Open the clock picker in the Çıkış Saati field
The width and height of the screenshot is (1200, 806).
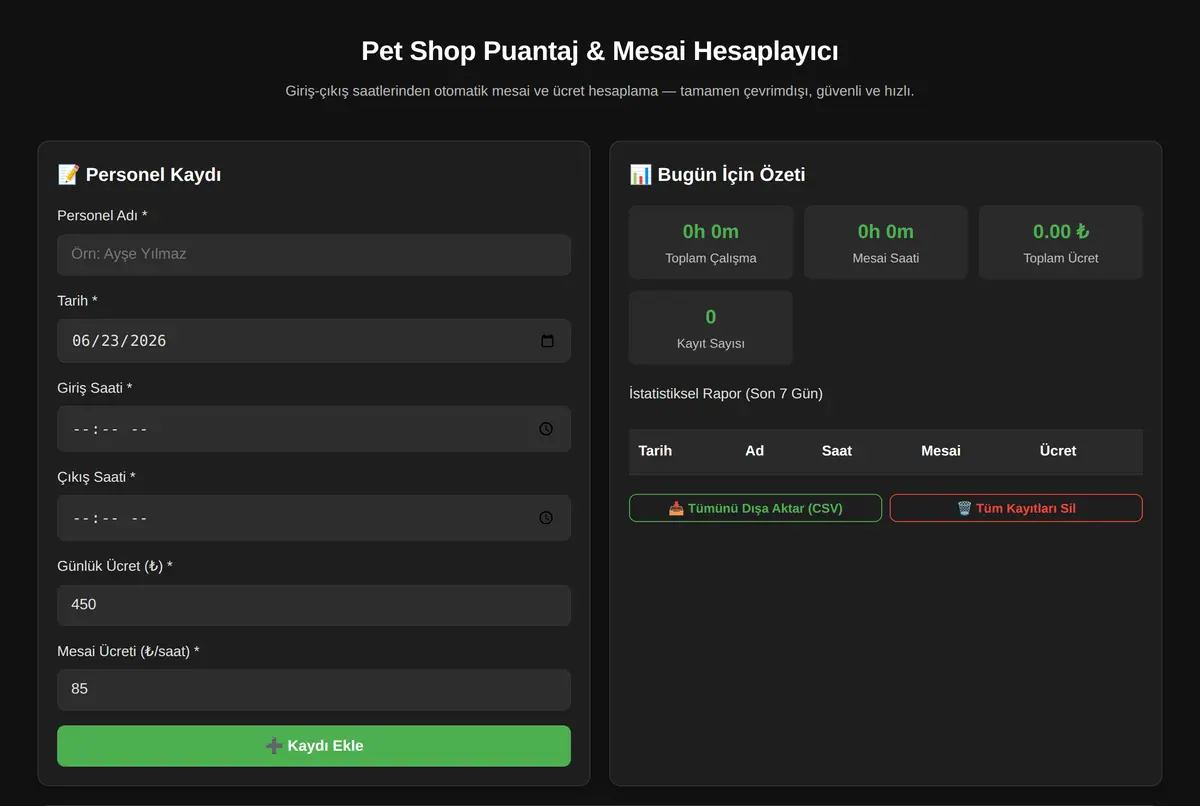[546, 518]
